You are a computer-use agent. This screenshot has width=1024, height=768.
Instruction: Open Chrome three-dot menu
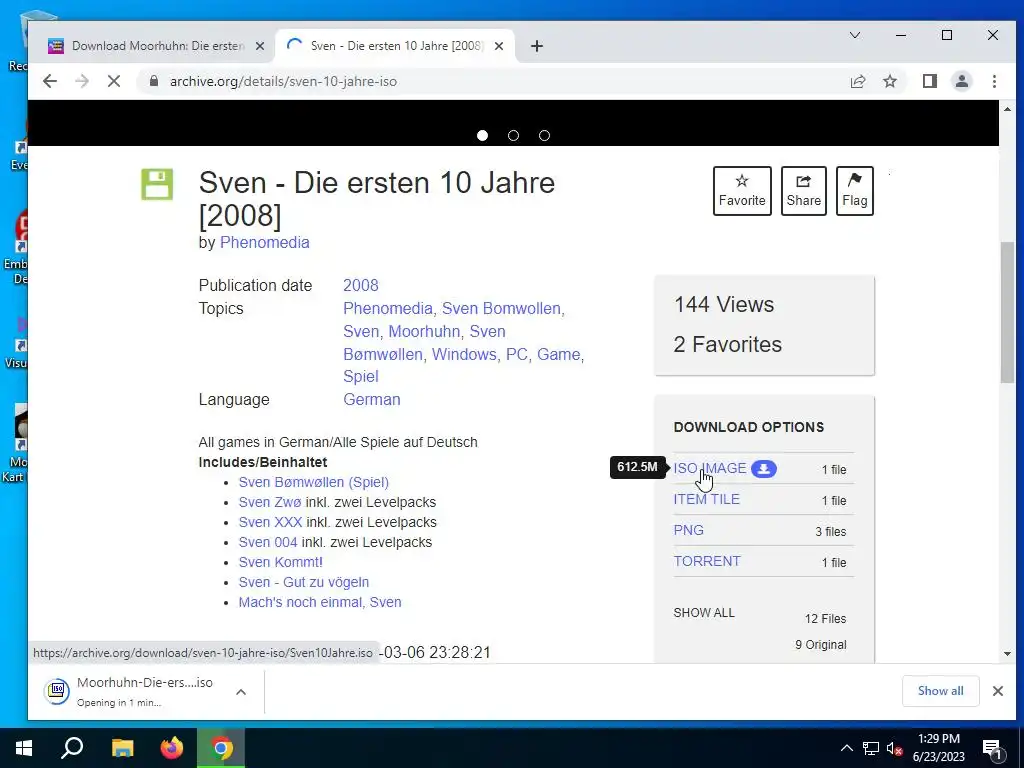[x=994, y=81]
